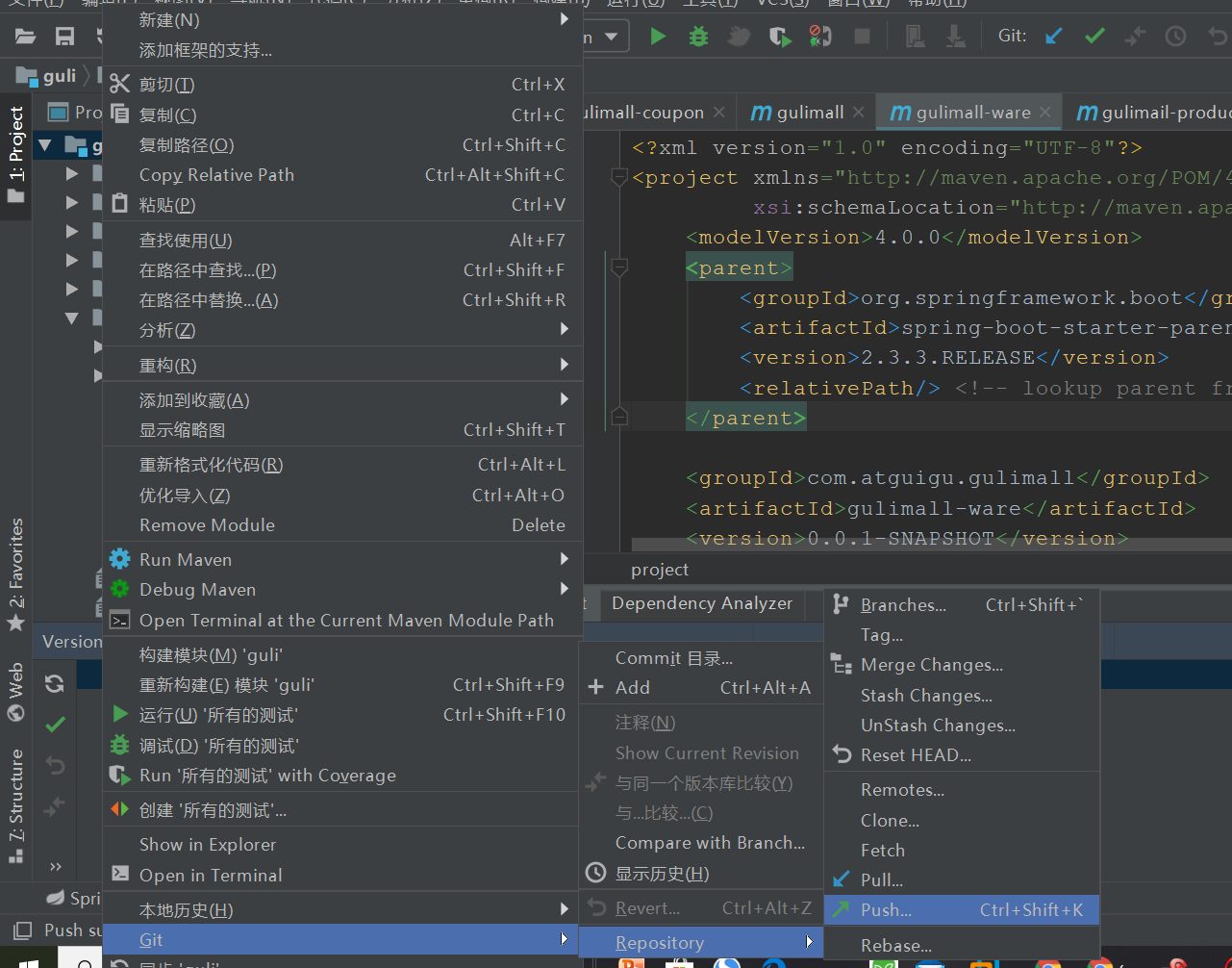Choose Fetch in Repository submenu

pyautogui.click(x=962, y=851)
